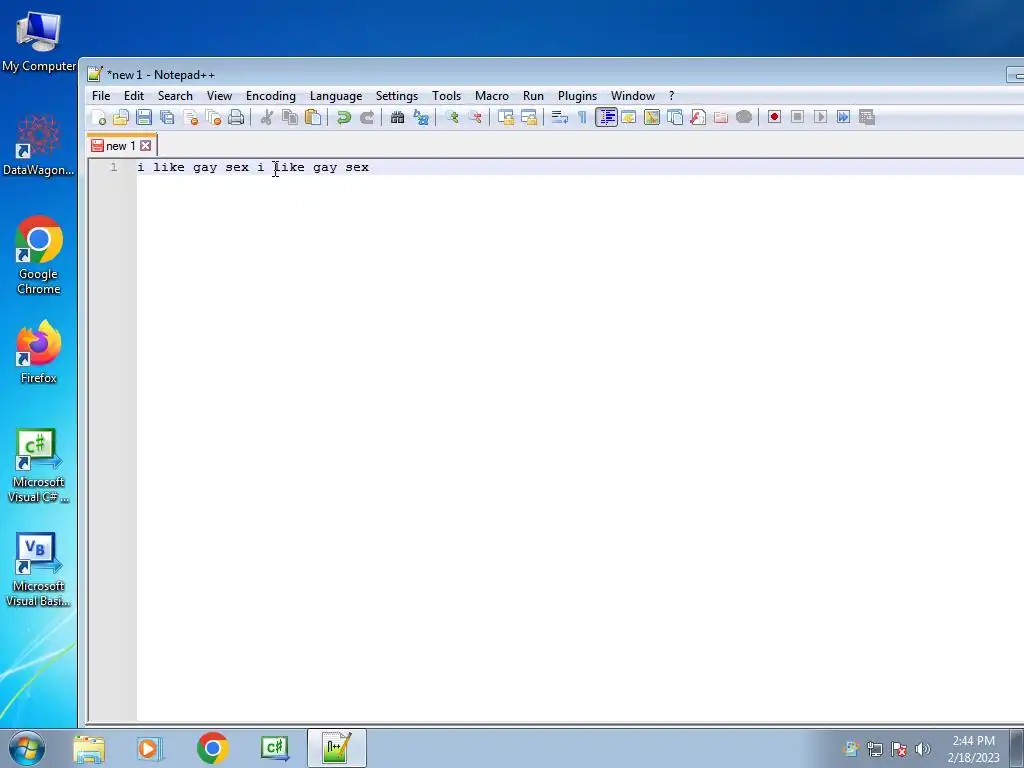Select the Firefox desktop shortcut
The height and width of the screenshot is (768, 1024).
tap(39, 353)
